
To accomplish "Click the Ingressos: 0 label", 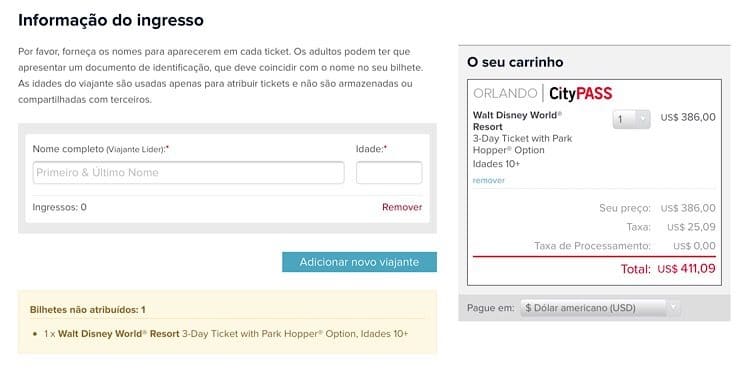I will (59, 207).
